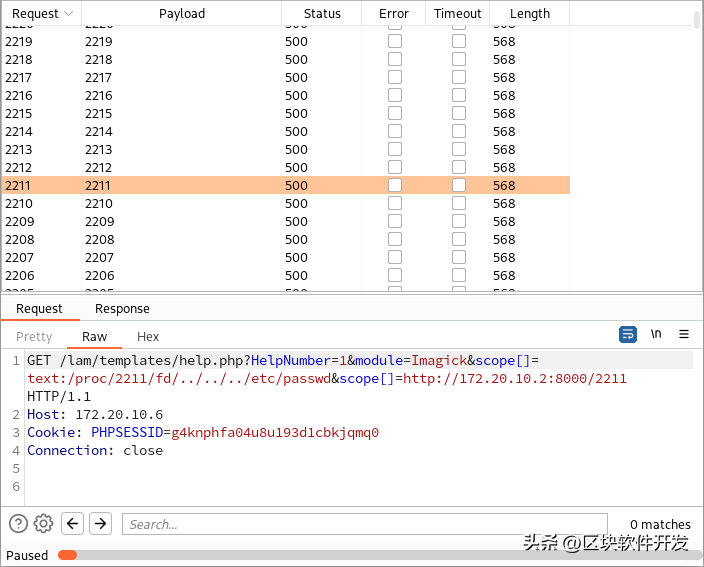Click the Paused status label

tap(27, 555)
